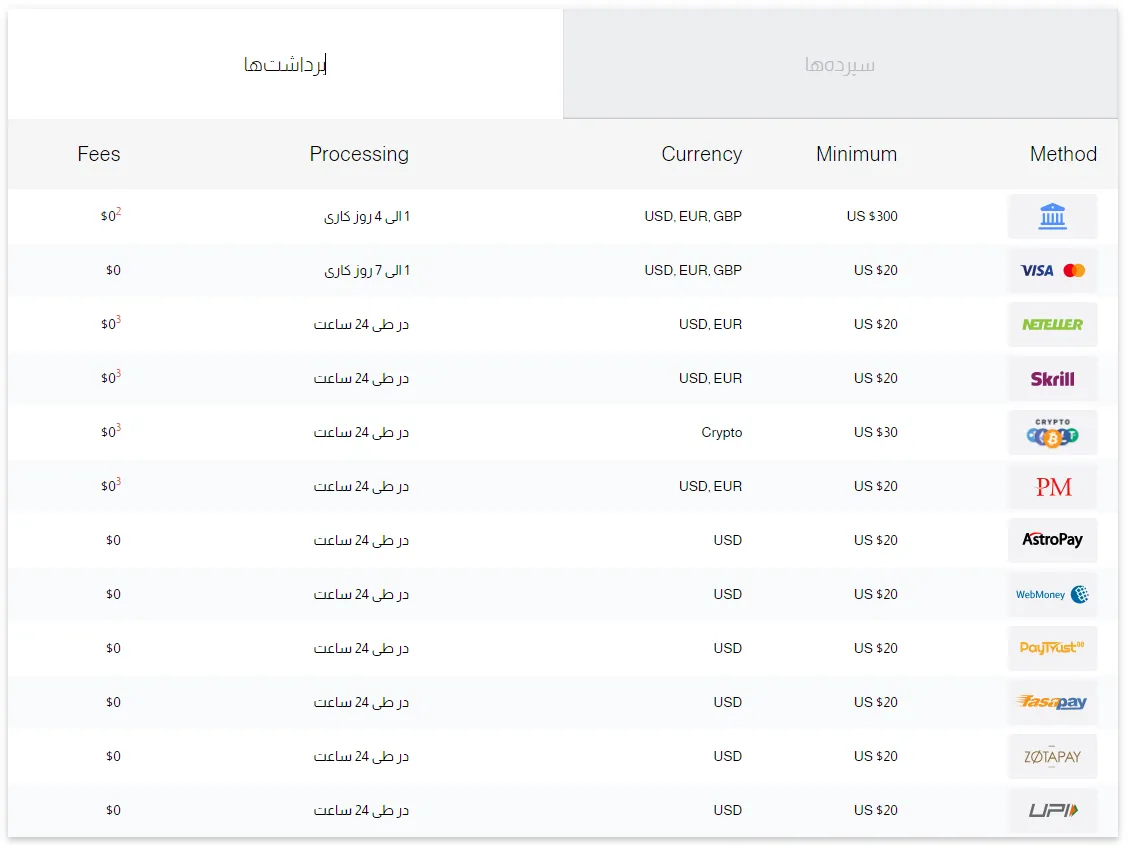Select the ZotaPay logo
Screen dimensions: 1129x847
1052,756
